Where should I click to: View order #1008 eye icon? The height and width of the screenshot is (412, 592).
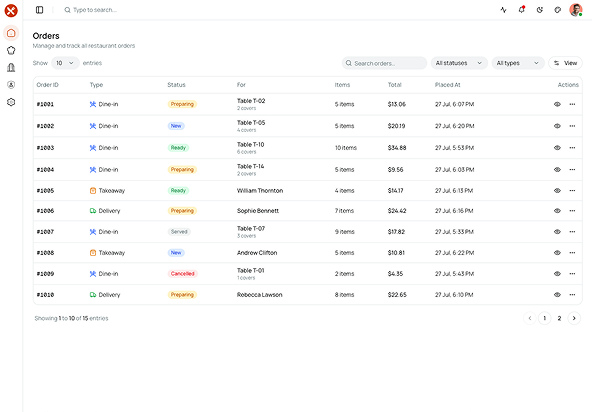557,253
